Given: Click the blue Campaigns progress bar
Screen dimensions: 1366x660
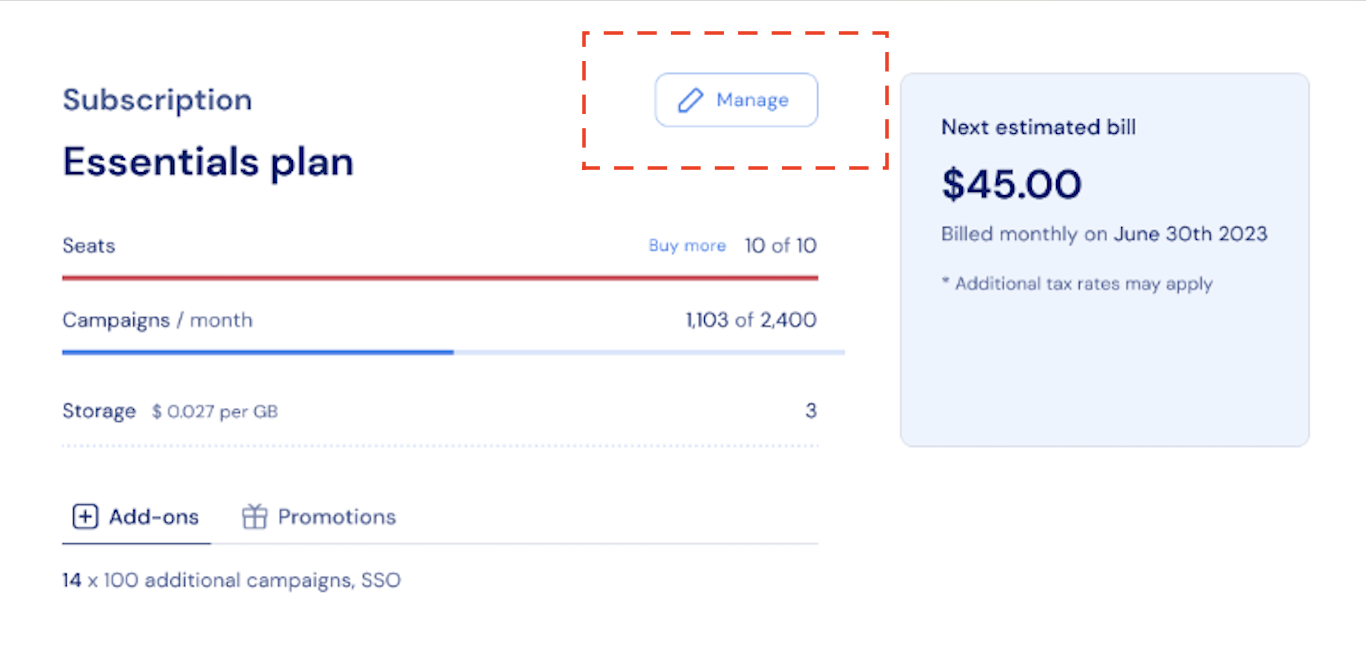Looking at the screenshot, I should pos(258,352).
